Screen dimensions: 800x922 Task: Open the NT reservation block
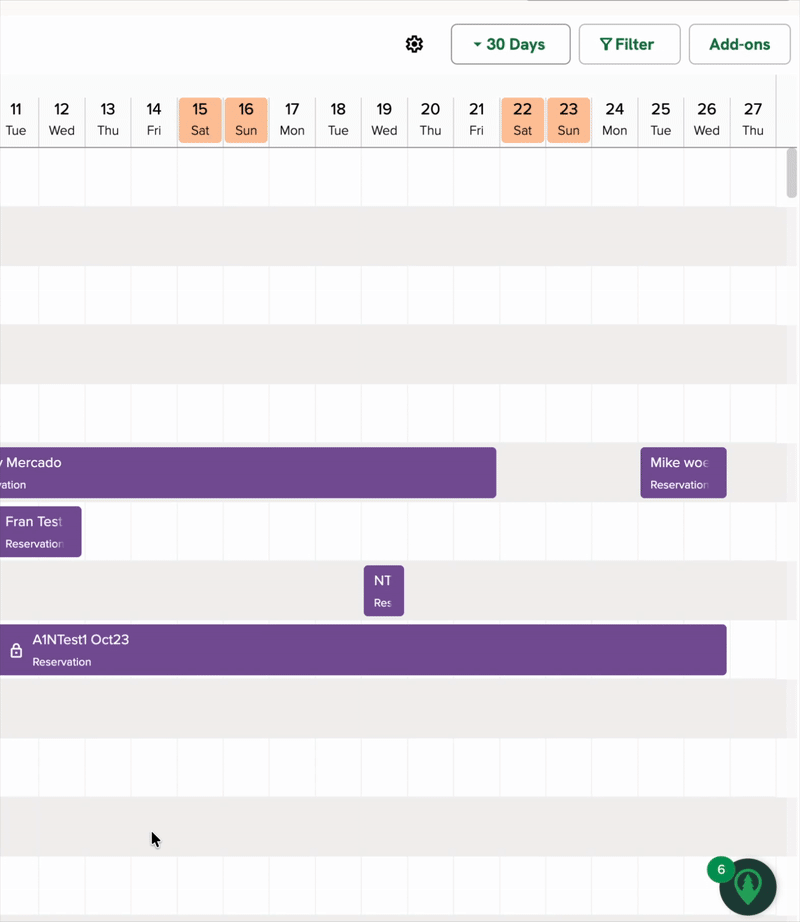coord(383,590)
